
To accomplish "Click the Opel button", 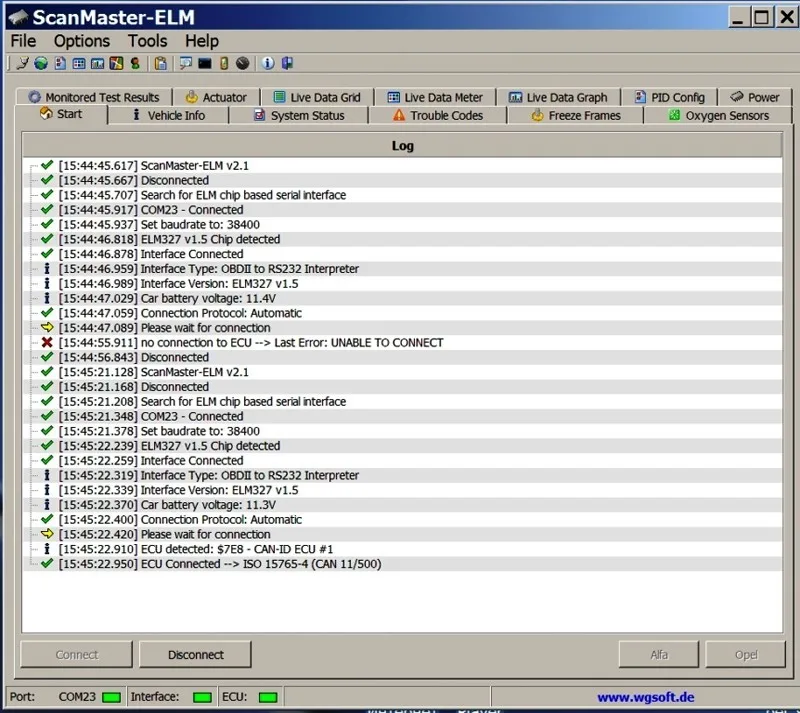I will pos(745,654).
